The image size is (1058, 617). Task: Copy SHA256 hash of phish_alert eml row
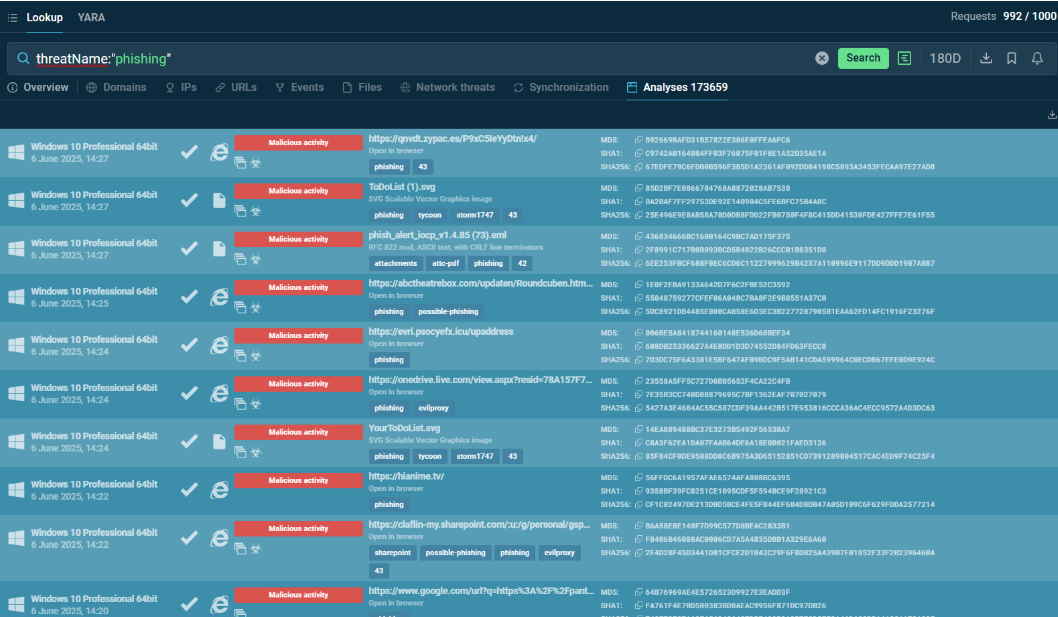tap(638, 263)
